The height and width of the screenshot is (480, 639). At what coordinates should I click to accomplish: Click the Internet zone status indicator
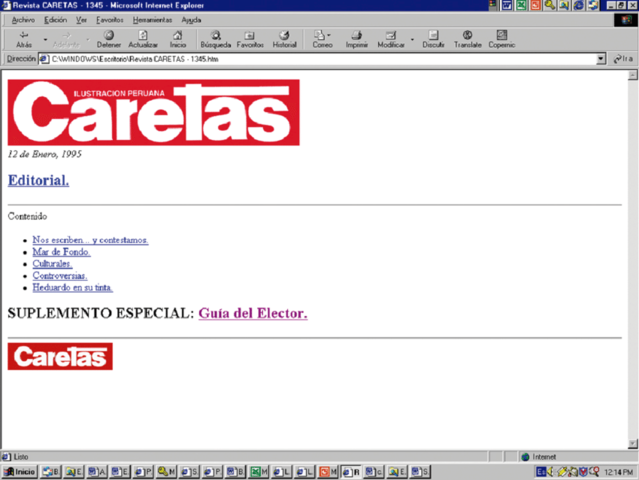pyautogui.click(x=577, y=457)
